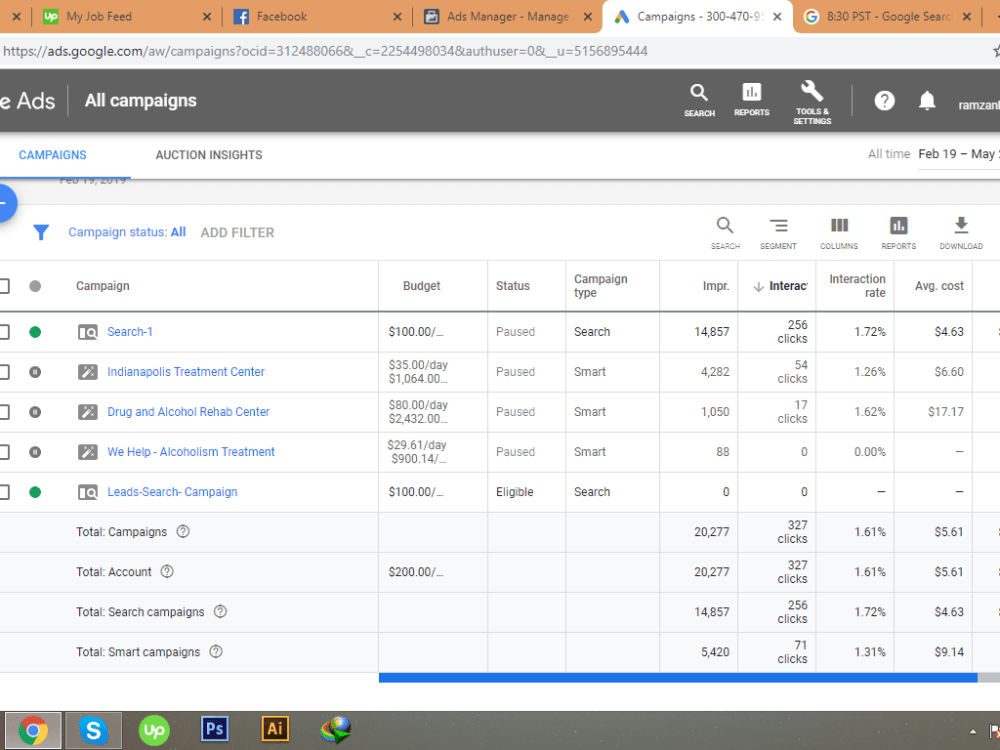Tick checkbox for Drug and Alcohol Rehab Center

4,412
